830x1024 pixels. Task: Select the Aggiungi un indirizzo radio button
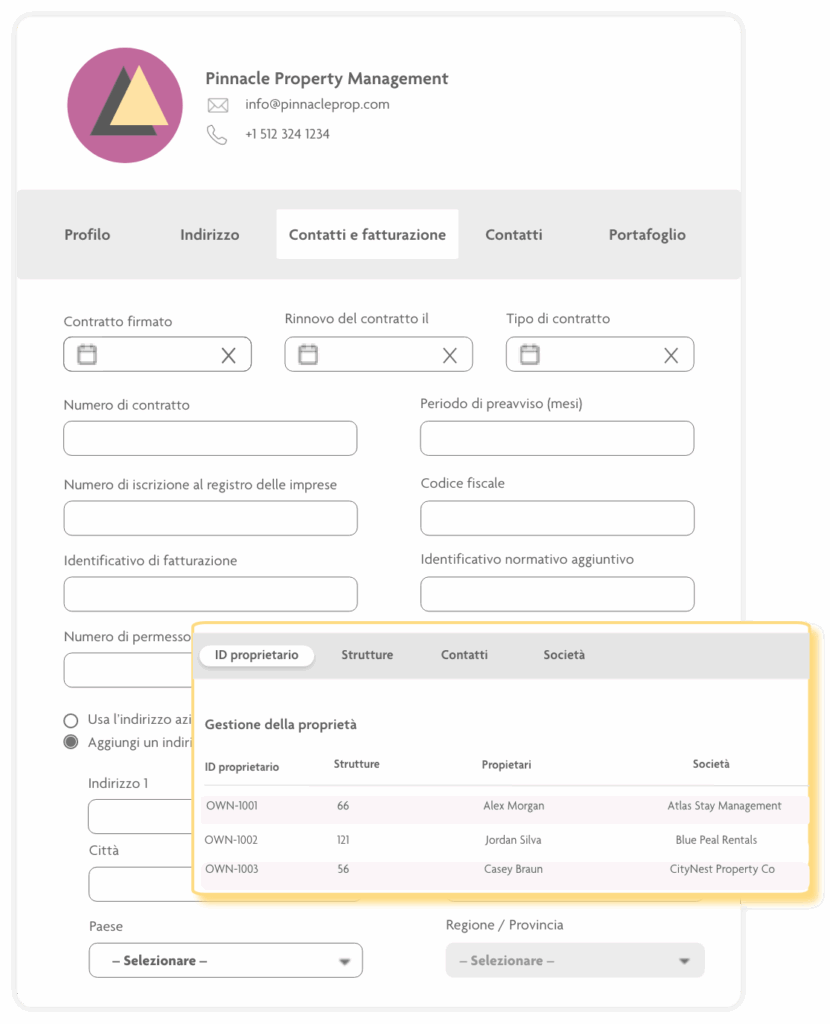71,742
